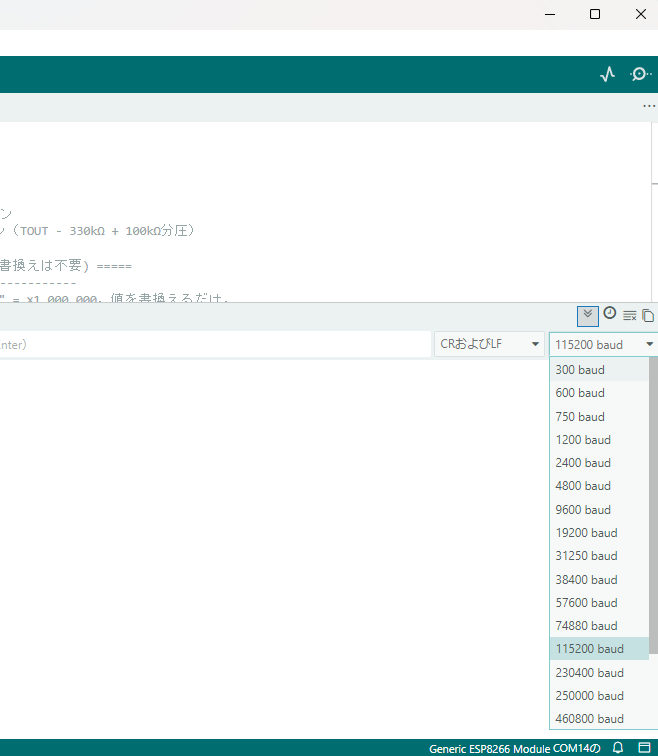Toggle the serial monitor autoscroll button
Screen dimensions: 658x756
(x=588, y=316)
